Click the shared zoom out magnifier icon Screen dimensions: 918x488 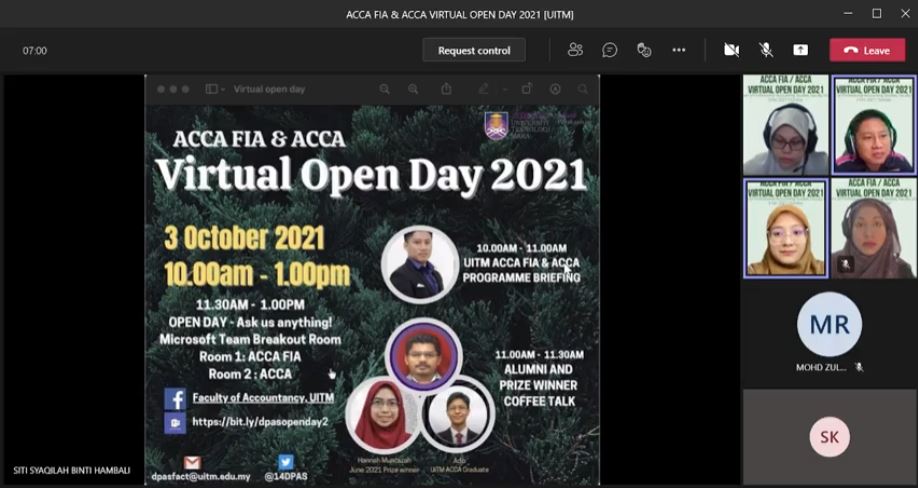[x=385, y=89]
